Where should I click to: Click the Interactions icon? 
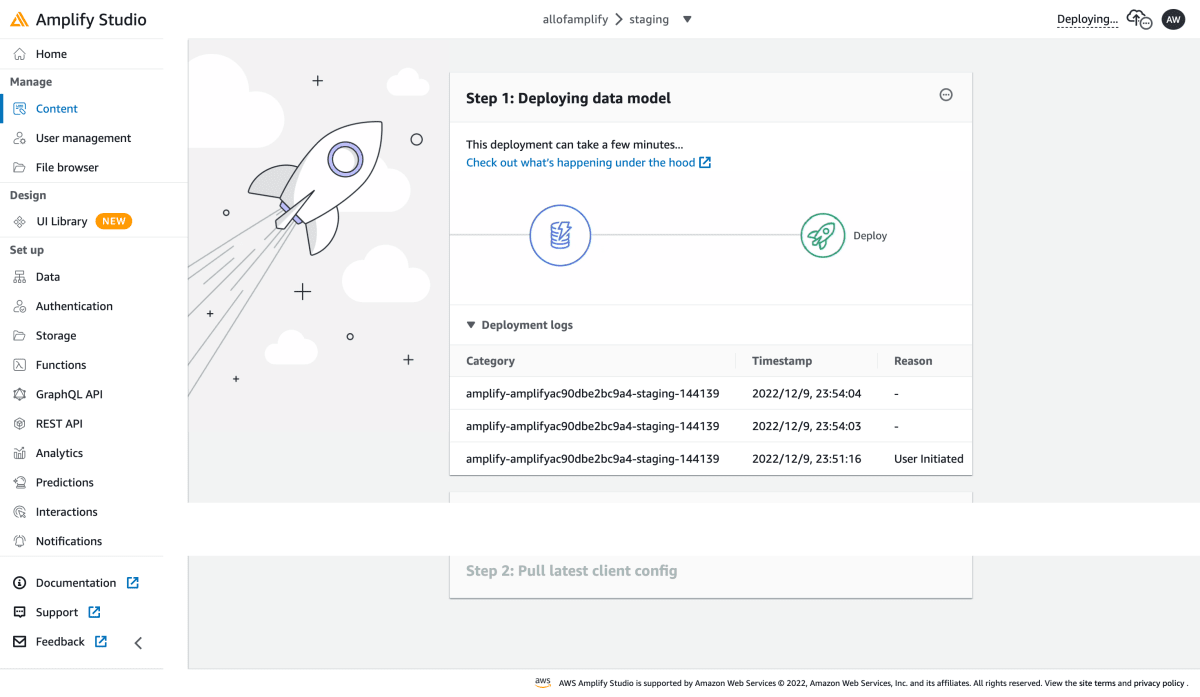point(19,512)
